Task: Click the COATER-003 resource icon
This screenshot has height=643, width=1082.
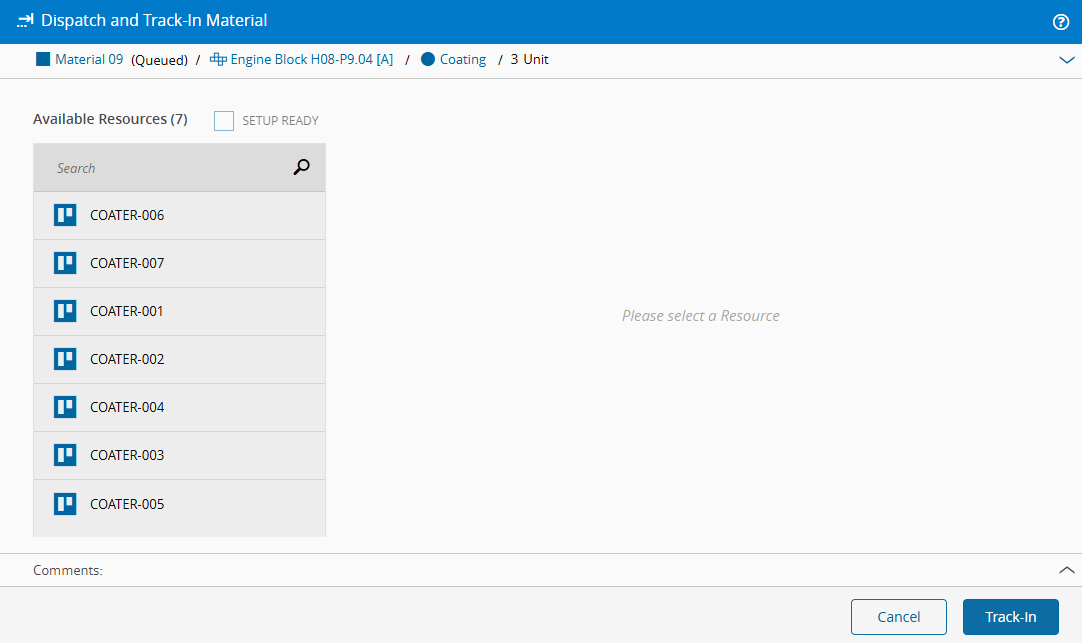Action: (x=65, y=455)
